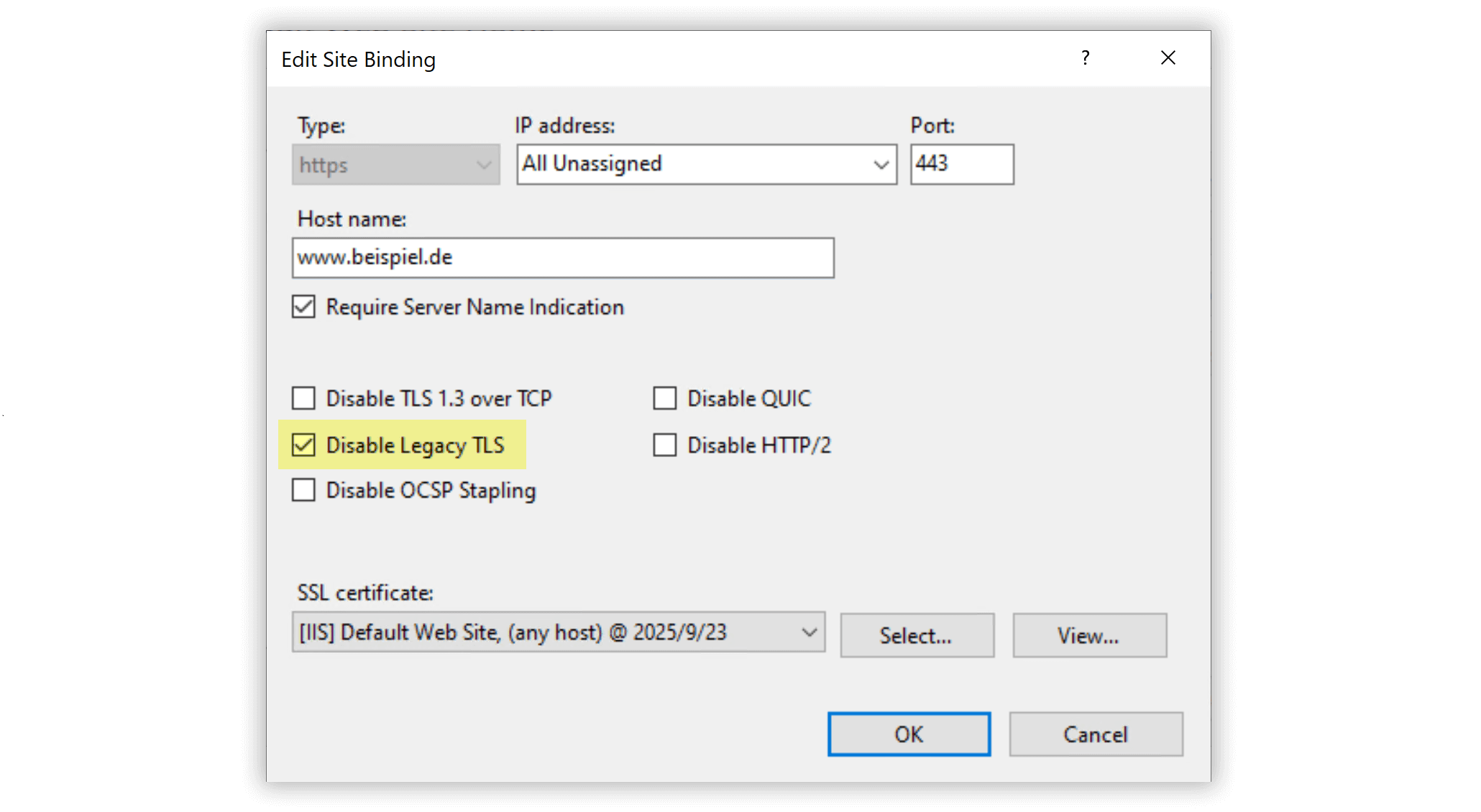This screenshot has height=812, width=1481.
Task: Uncheck Disable Legacy TLS option
Action: [303, 445]
